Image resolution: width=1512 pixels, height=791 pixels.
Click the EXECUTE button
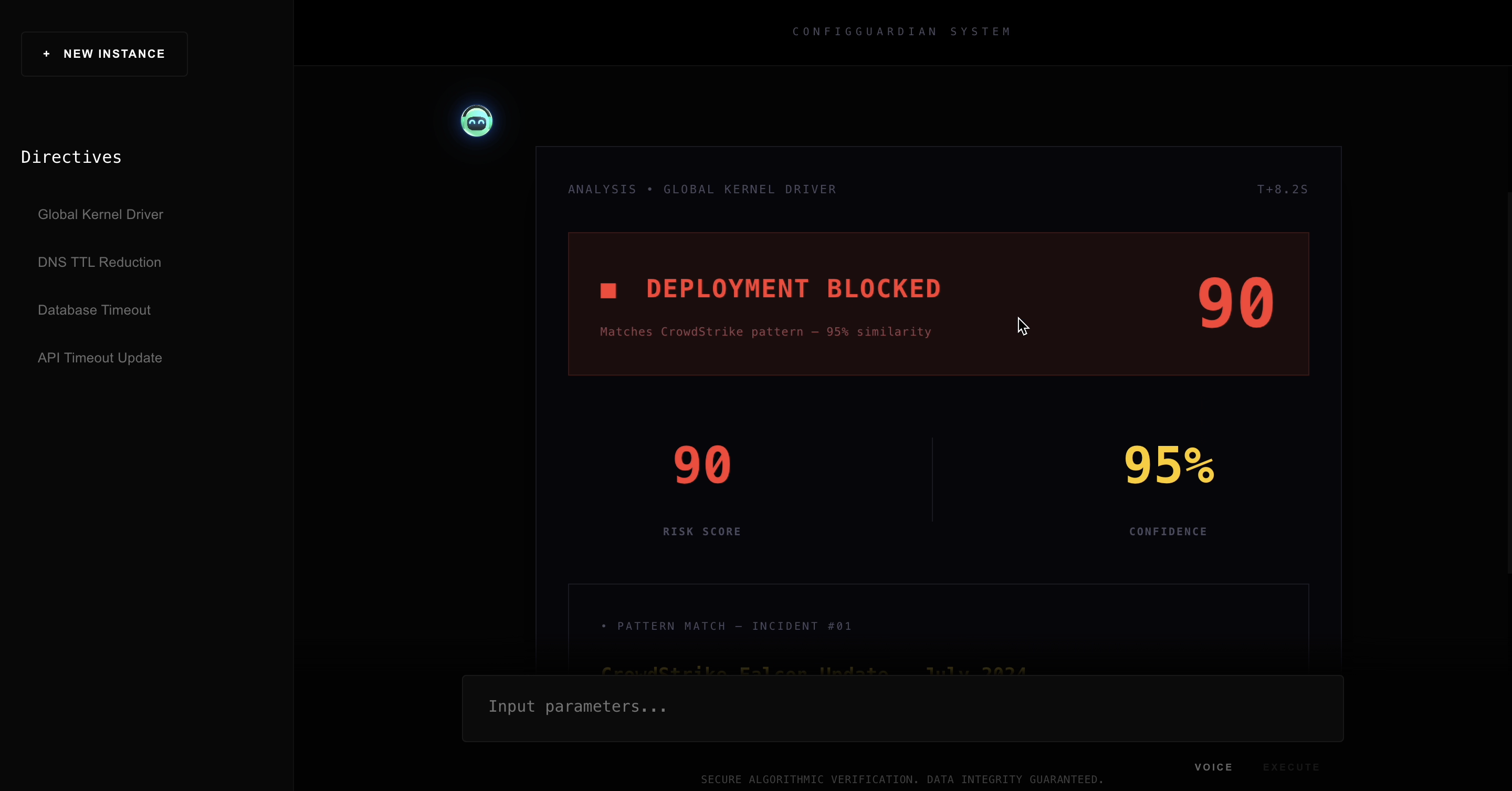[1291, 767]
